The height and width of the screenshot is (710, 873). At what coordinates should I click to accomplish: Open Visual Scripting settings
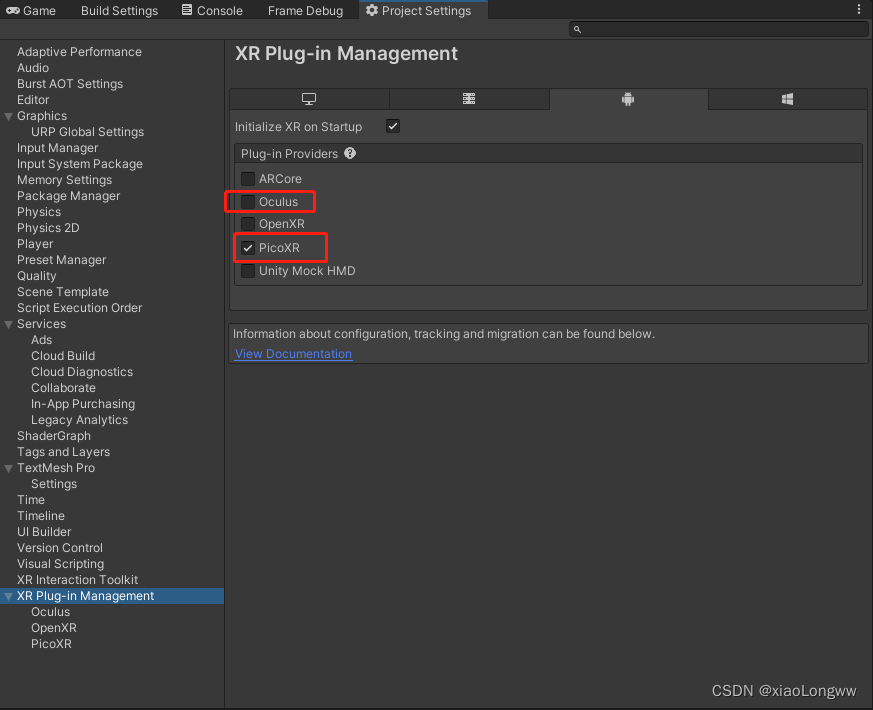(x=61, y=564)
